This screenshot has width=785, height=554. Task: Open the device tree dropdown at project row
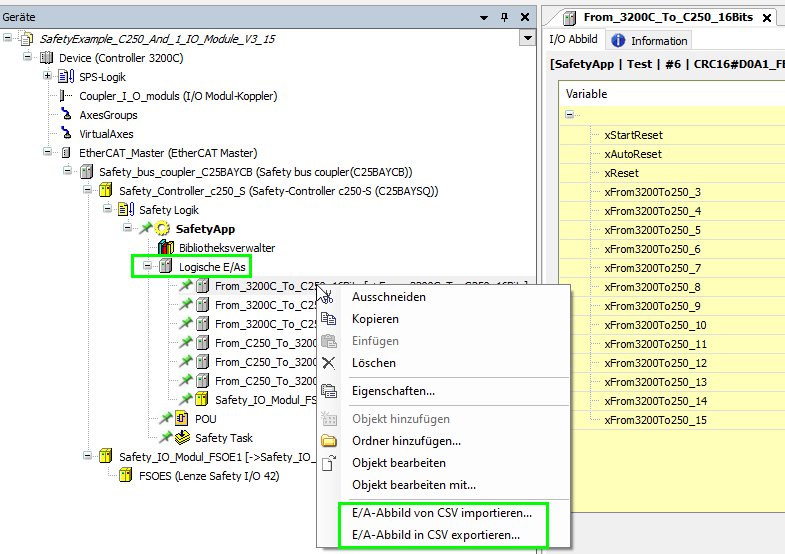coord(527,38)
